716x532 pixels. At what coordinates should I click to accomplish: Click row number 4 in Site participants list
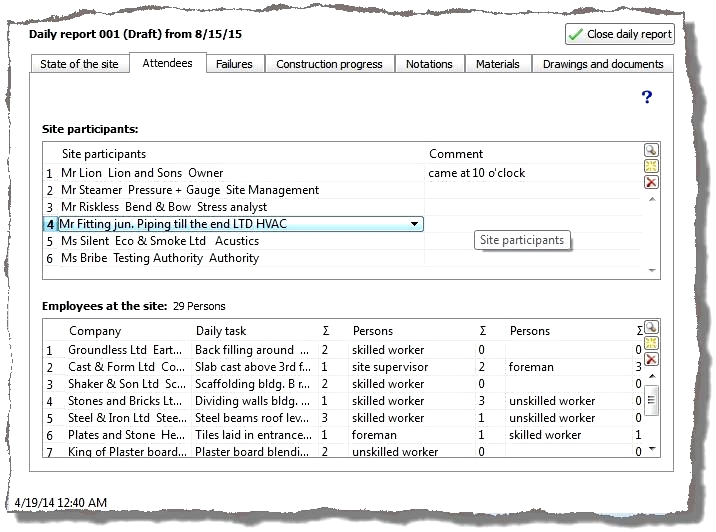(50, 224)
